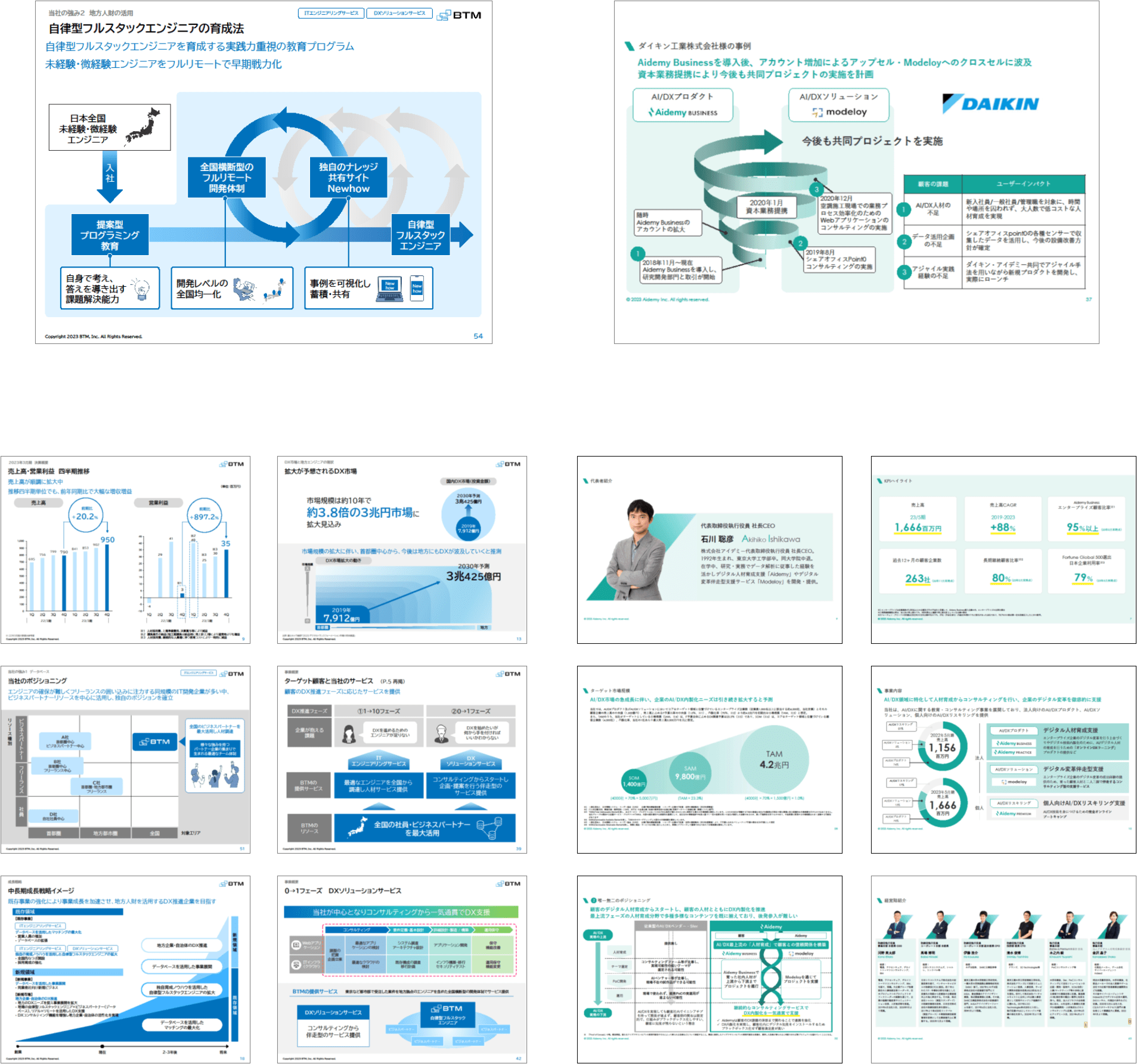The image size is (1137, 1064).
Task: Open the 0→1フェーズ DXソリューションサービス slide thumbnail
Action: (402, 969)
